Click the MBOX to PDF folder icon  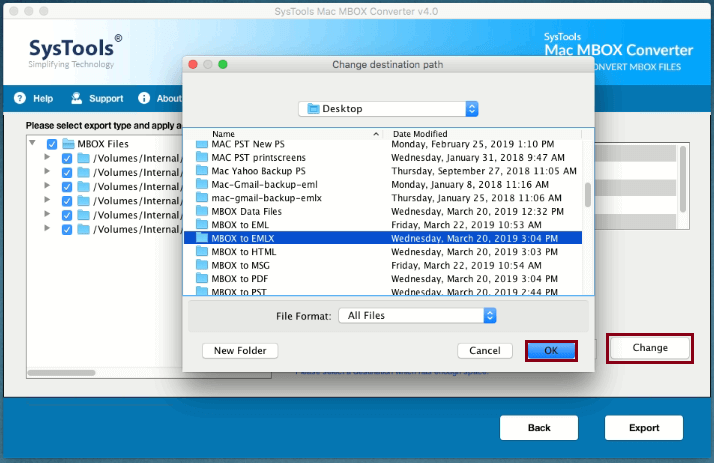(x=202, y=278)
